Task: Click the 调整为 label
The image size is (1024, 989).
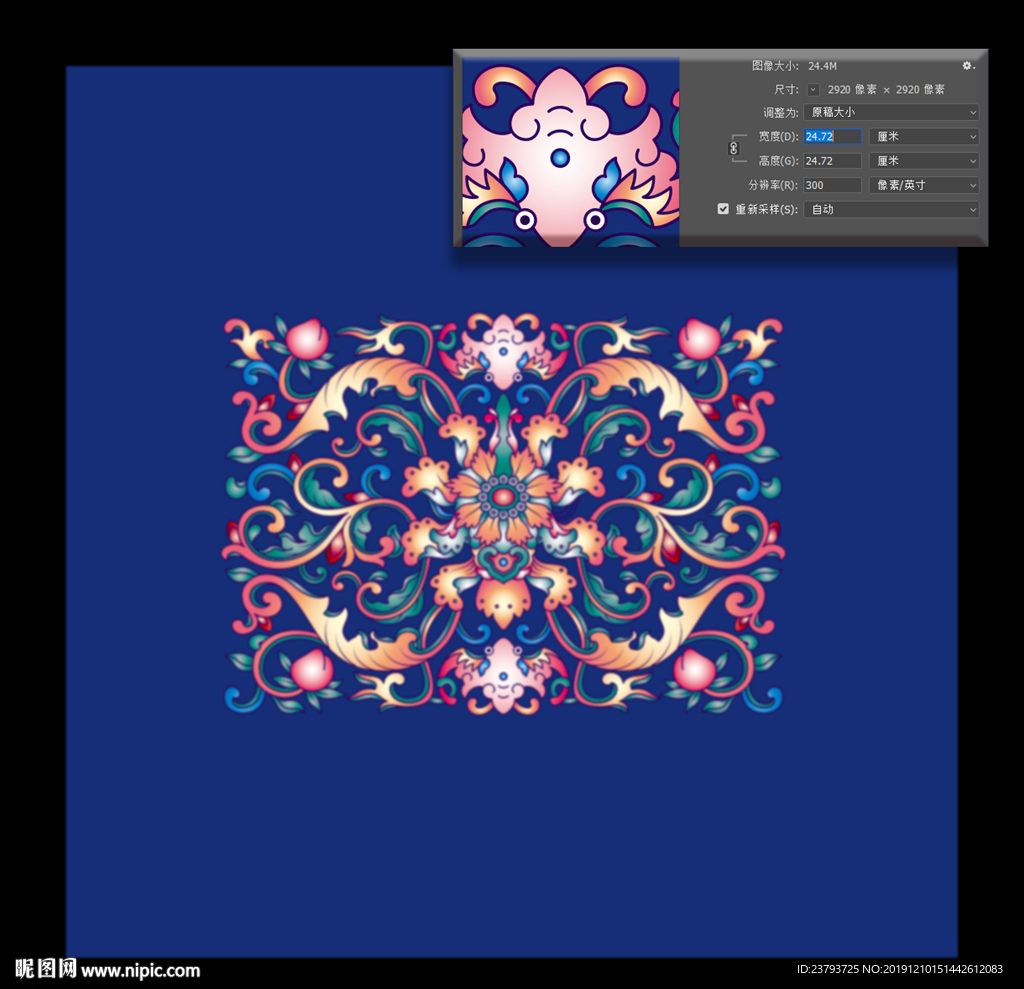Action: [x=780, y=112]
